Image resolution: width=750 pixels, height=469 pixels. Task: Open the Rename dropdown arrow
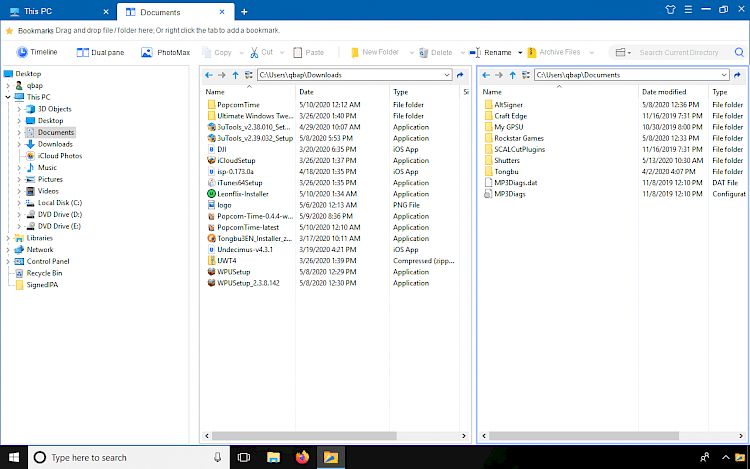[x=520, y=53]
